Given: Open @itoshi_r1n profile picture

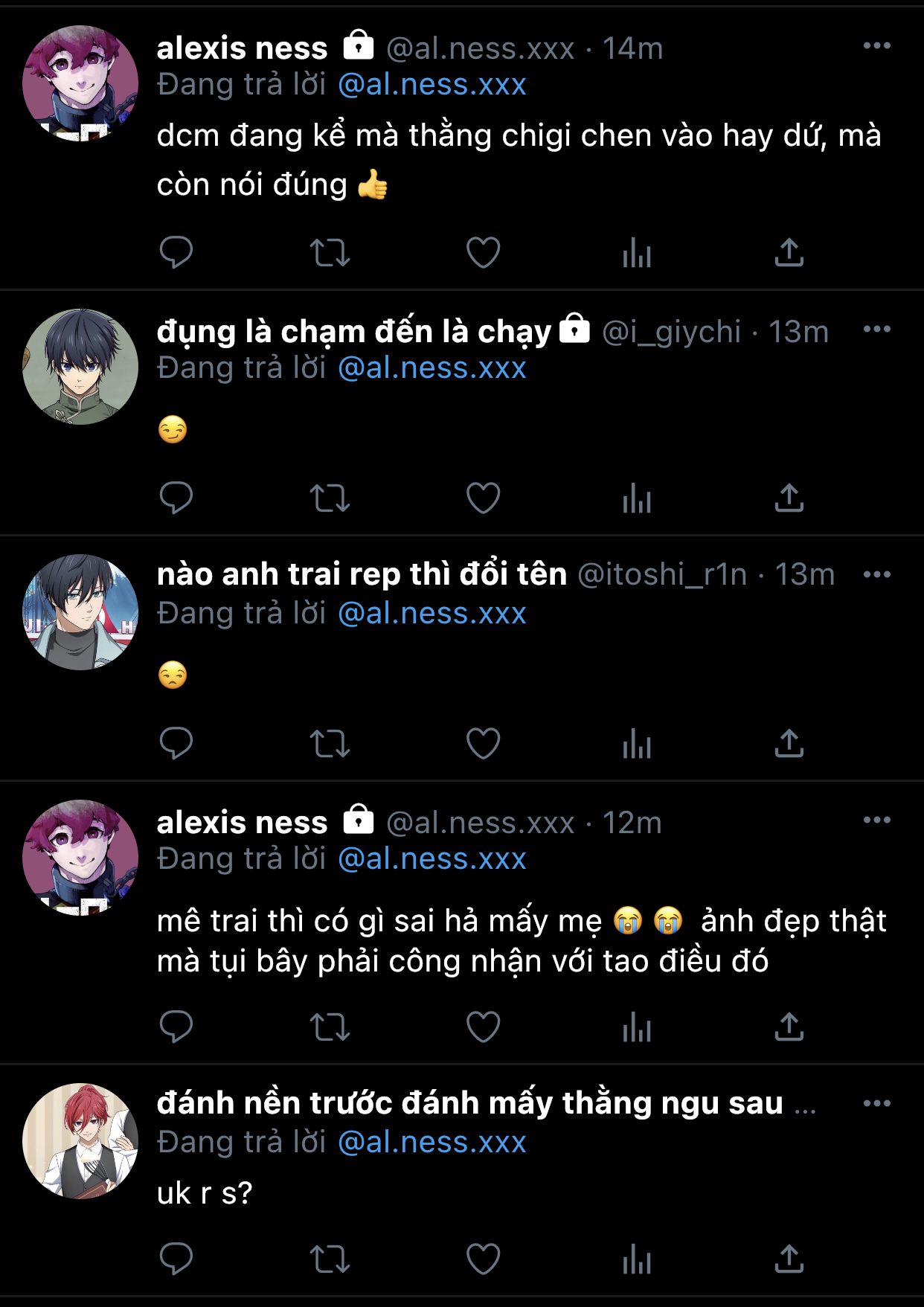Looking at the screenshot, I should 80,611.
